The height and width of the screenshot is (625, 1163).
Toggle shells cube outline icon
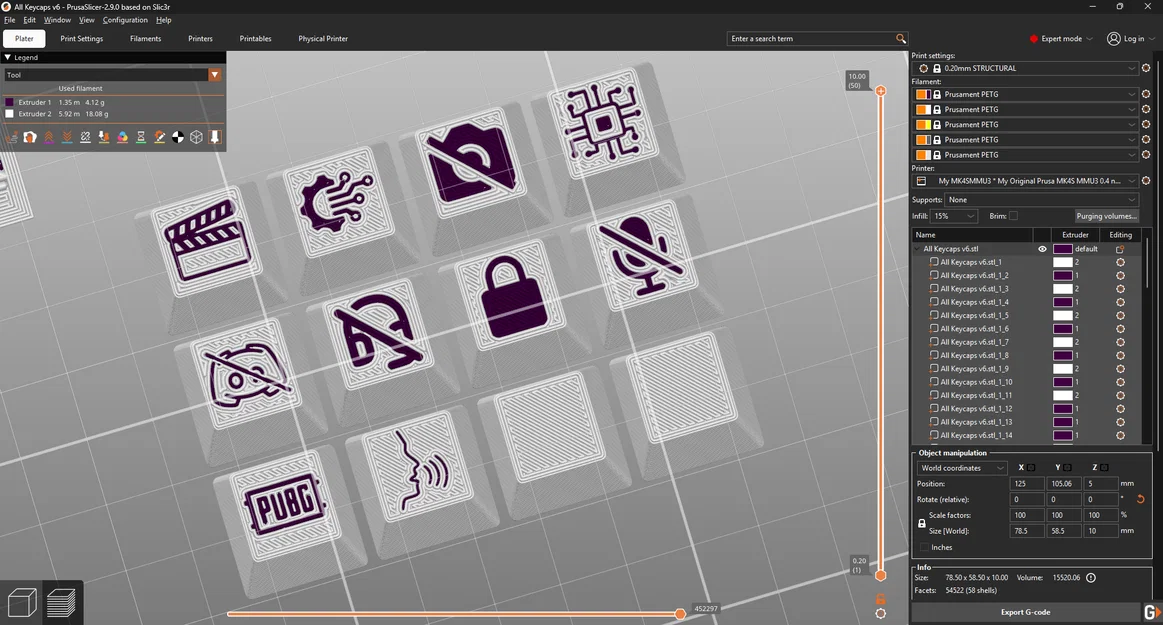click(x=197, y=137)
